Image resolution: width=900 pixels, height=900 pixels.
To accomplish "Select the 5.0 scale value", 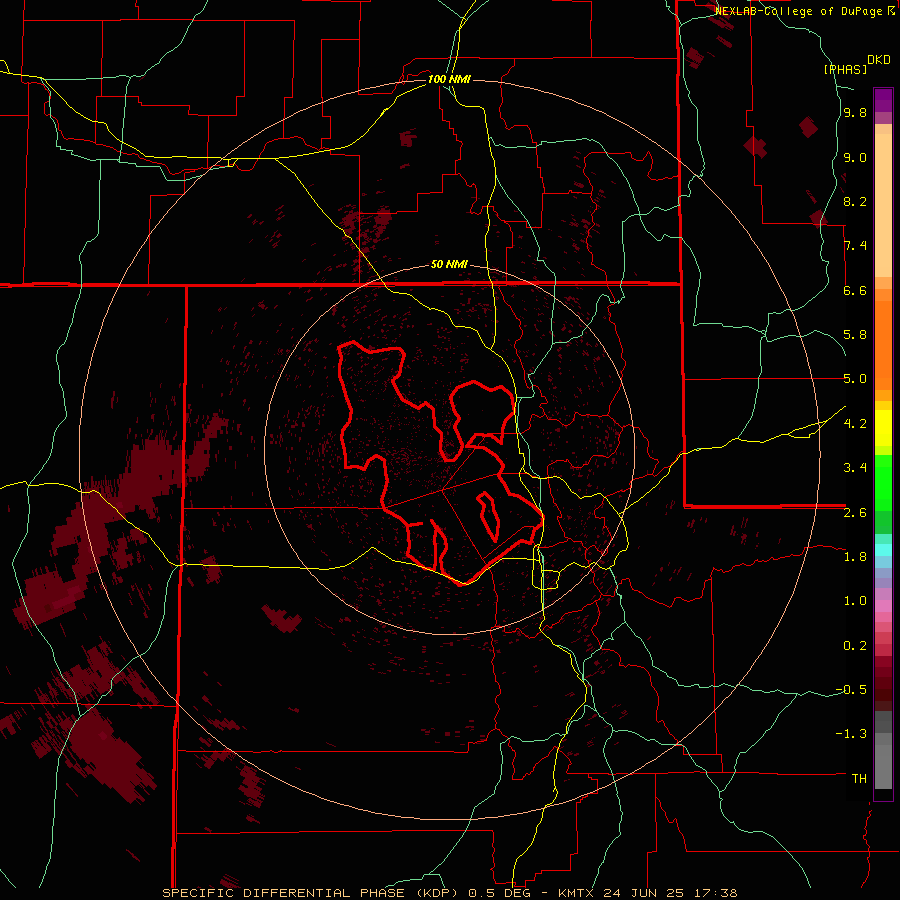I will [855, 379].
